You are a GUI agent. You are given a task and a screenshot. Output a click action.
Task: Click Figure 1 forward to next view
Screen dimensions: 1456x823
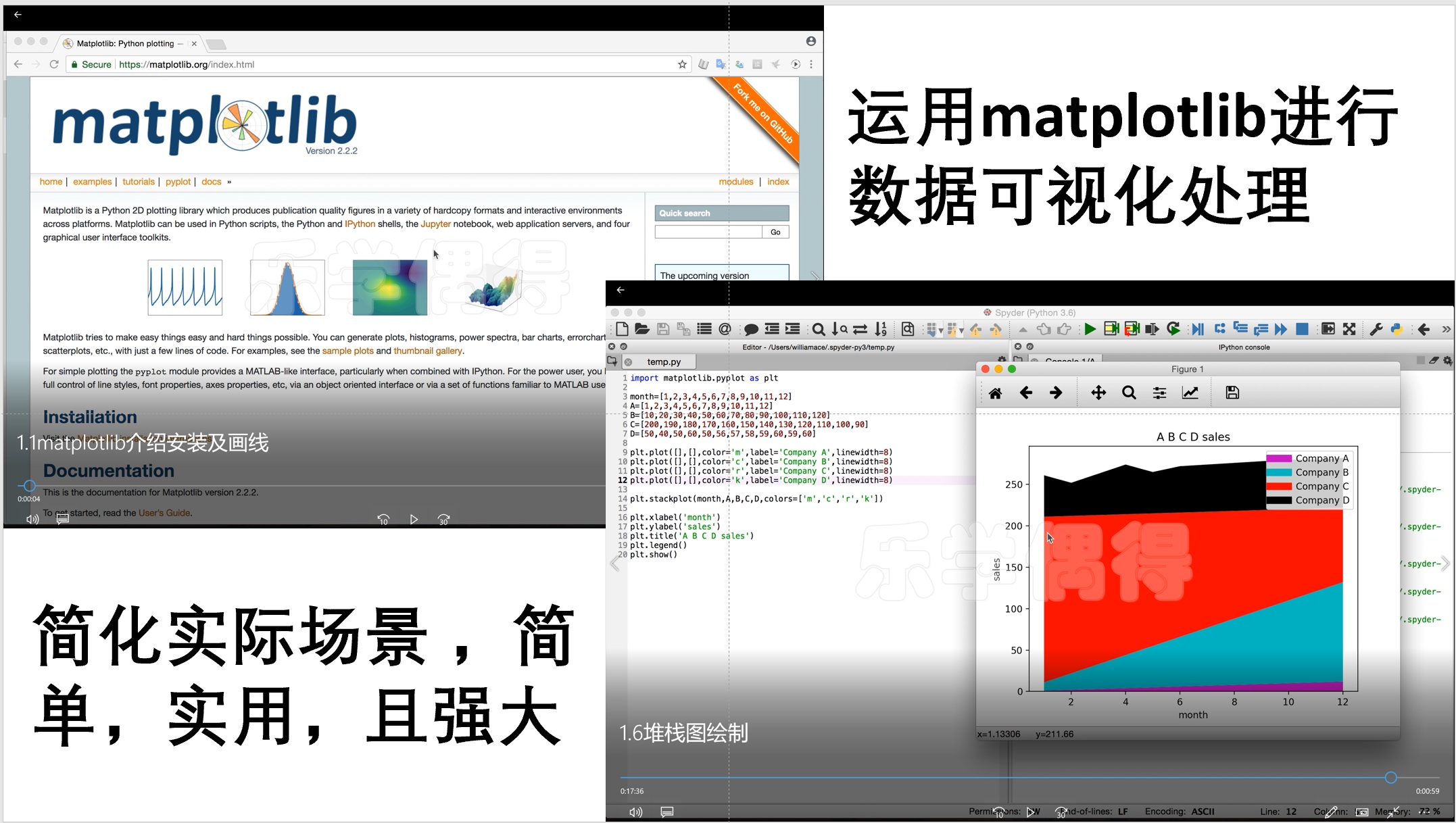[x=1056, y=393]
